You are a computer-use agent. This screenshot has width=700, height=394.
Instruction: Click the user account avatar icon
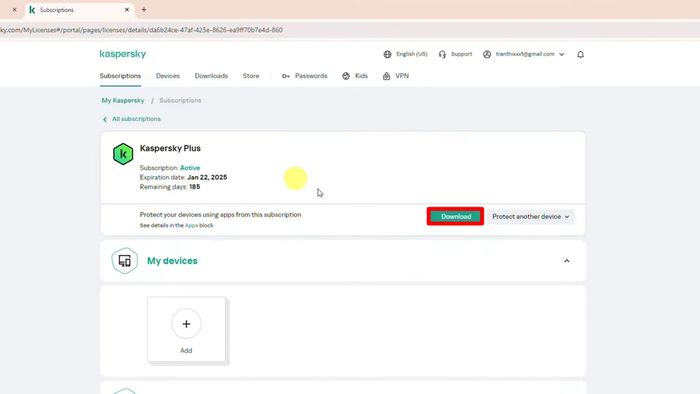click(487, 54)
